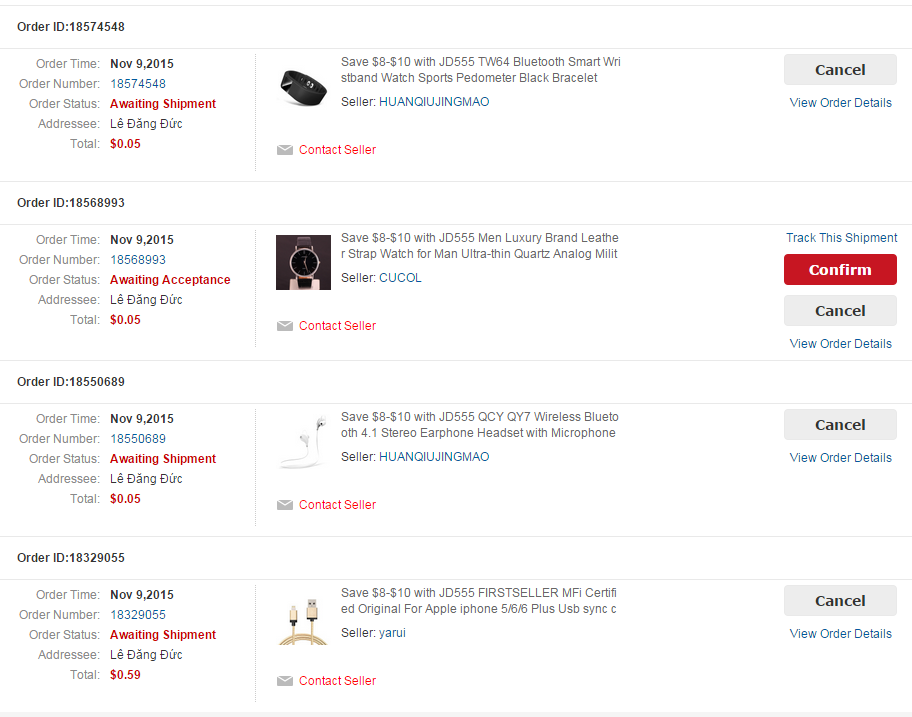Open order number 18329055 link
This screenshot has width=912, height=717.
[x=138, y=615]
